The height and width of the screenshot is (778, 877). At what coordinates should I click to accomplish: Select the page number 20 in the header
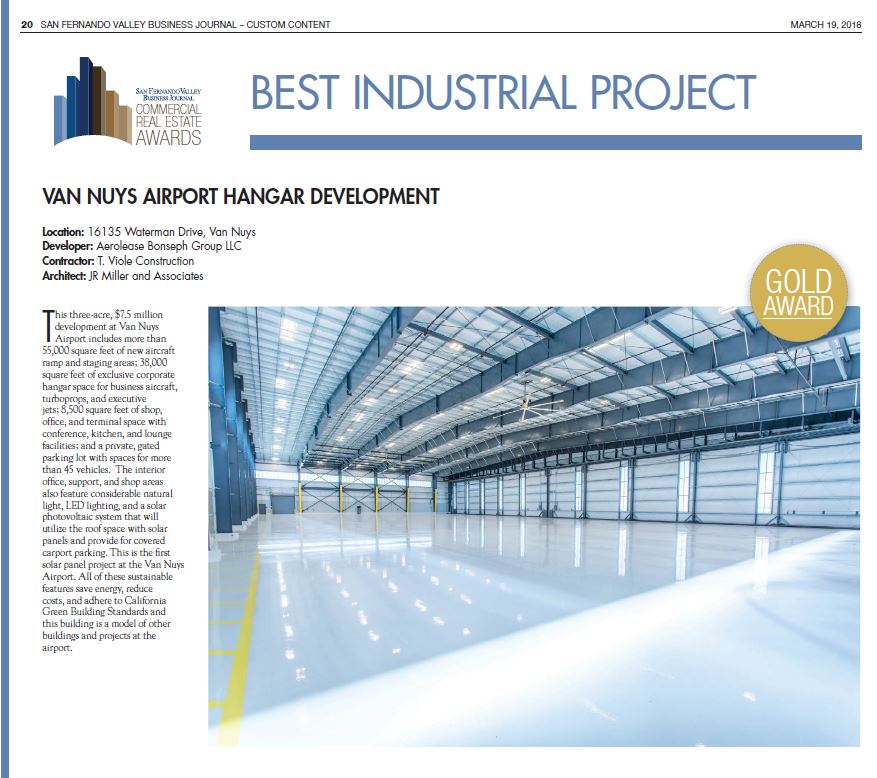pyautogui.click(x=26, y=24)
